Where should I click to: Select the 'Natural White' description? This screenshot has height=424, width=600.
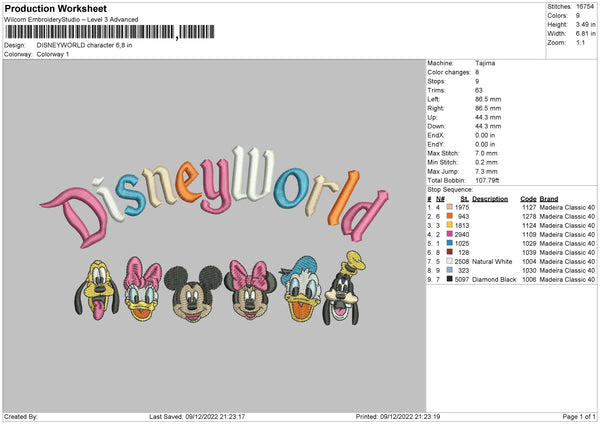(492, 262)
